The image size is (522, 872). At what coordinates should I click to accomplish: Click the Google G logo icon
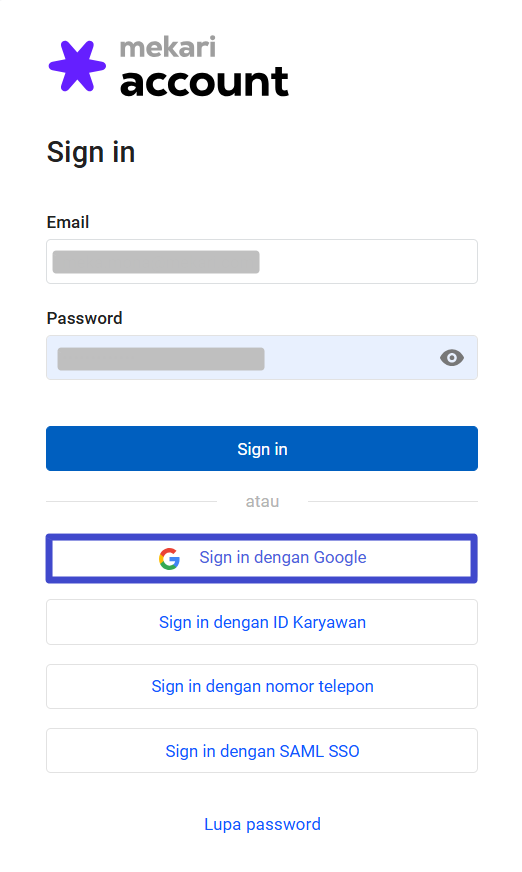point(170,558)
